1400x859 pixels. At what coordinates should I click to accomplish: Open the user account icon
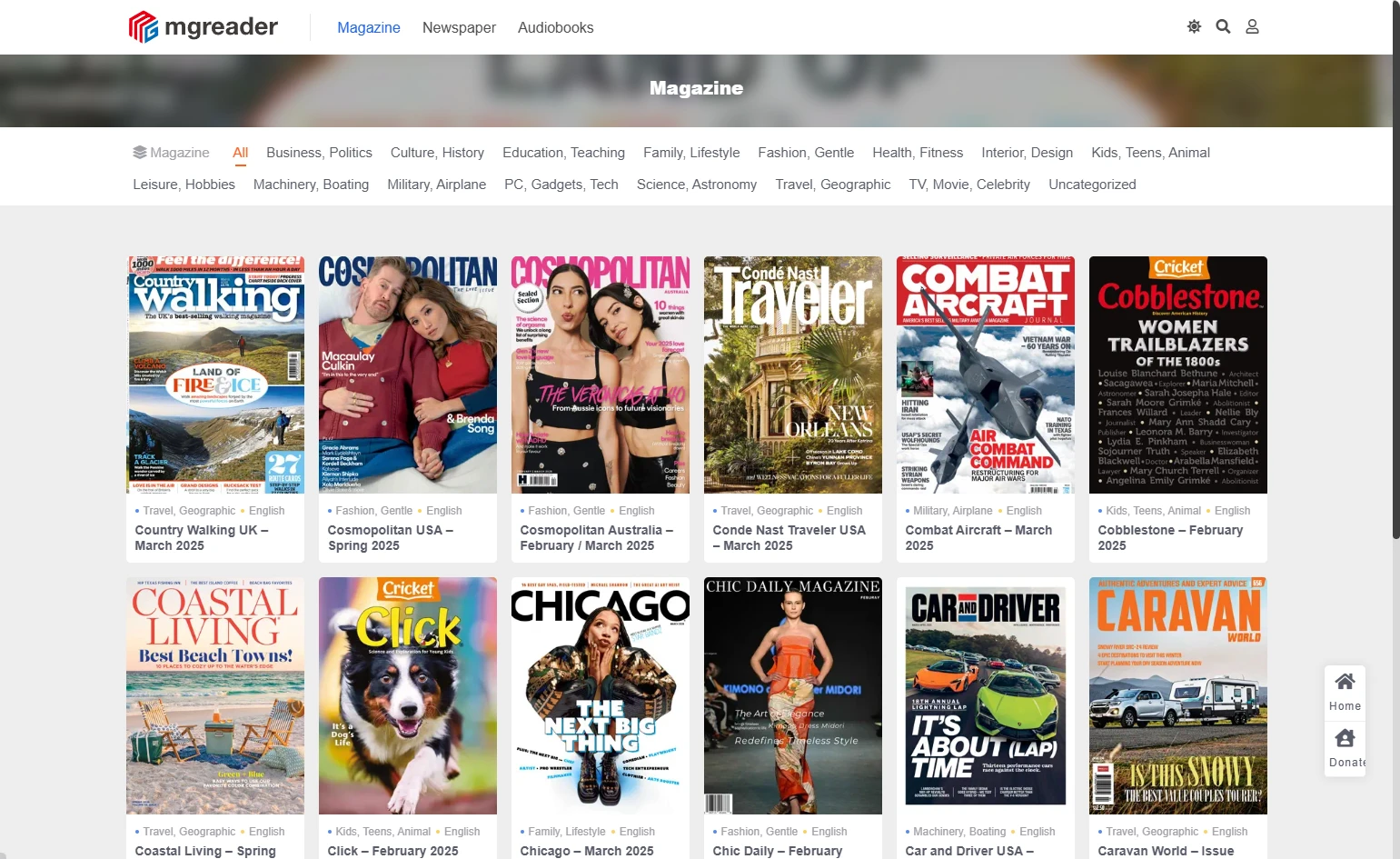pyautogui.click(x=1252, y=27)
